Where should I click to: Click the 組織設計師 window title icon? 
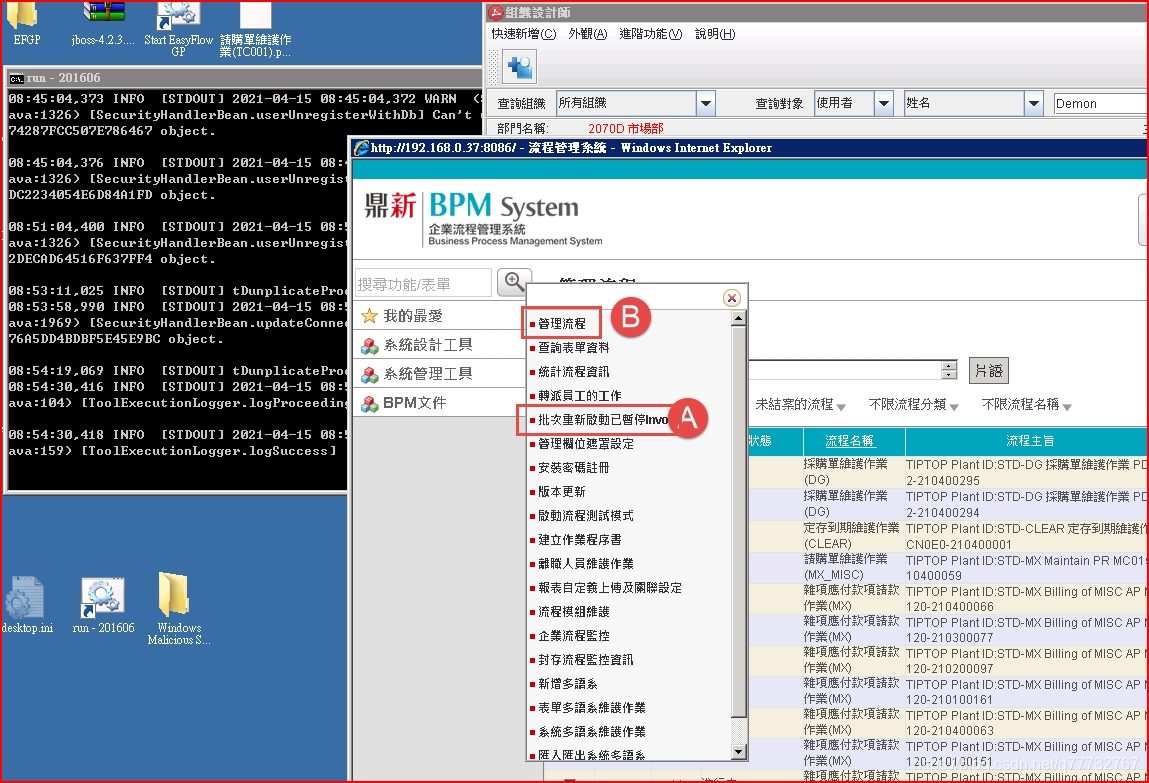(496, 12)
